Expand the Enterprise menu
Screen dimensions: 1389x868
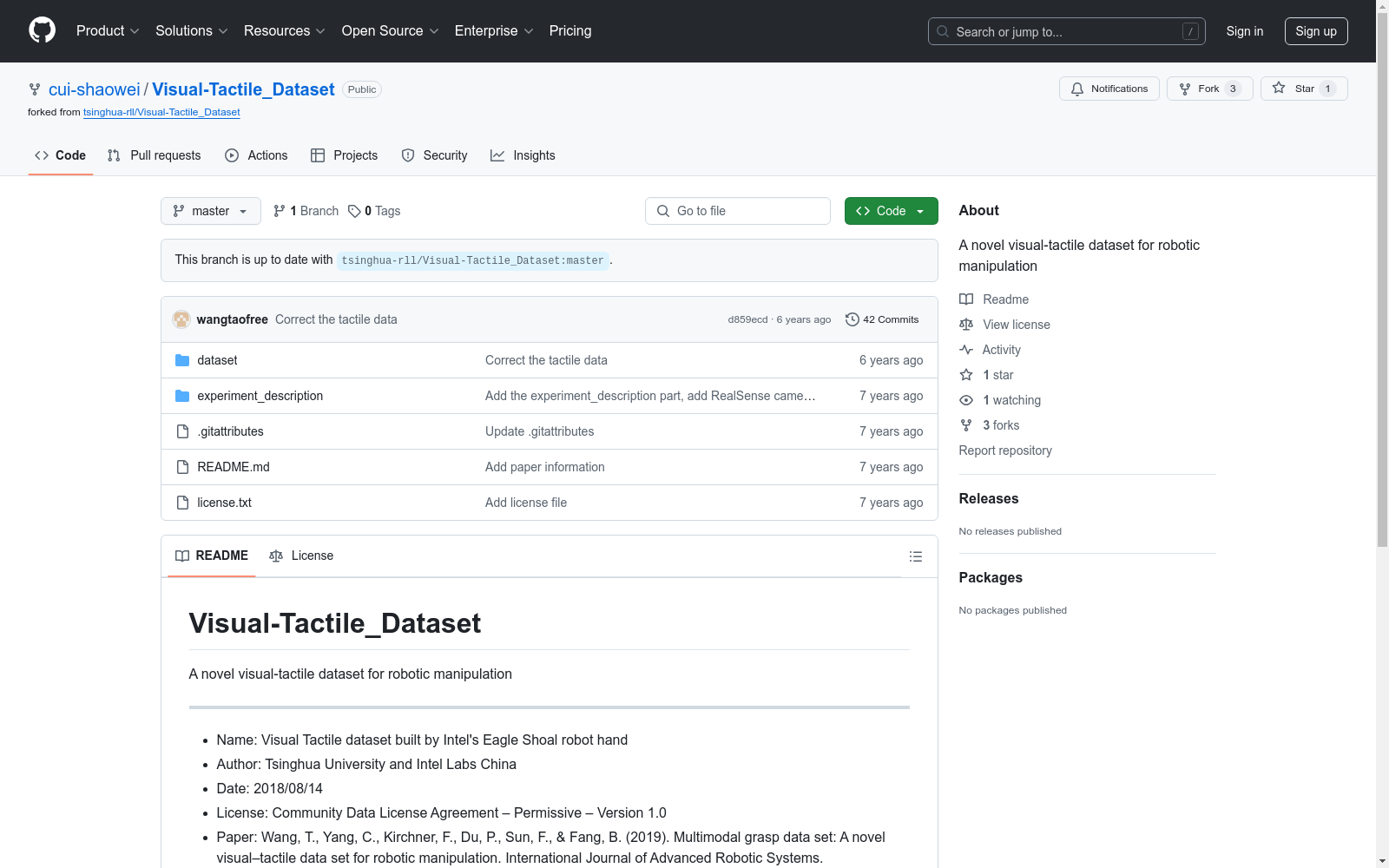tap(495, 31)
